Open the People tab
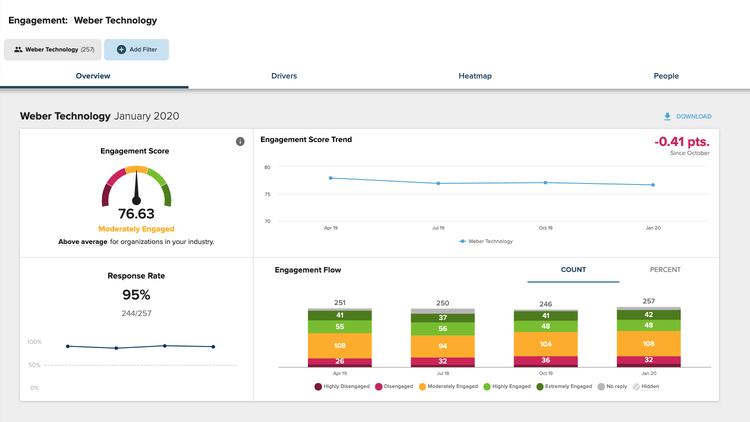Viewport: 750px width, 422px height. [666, 76]
